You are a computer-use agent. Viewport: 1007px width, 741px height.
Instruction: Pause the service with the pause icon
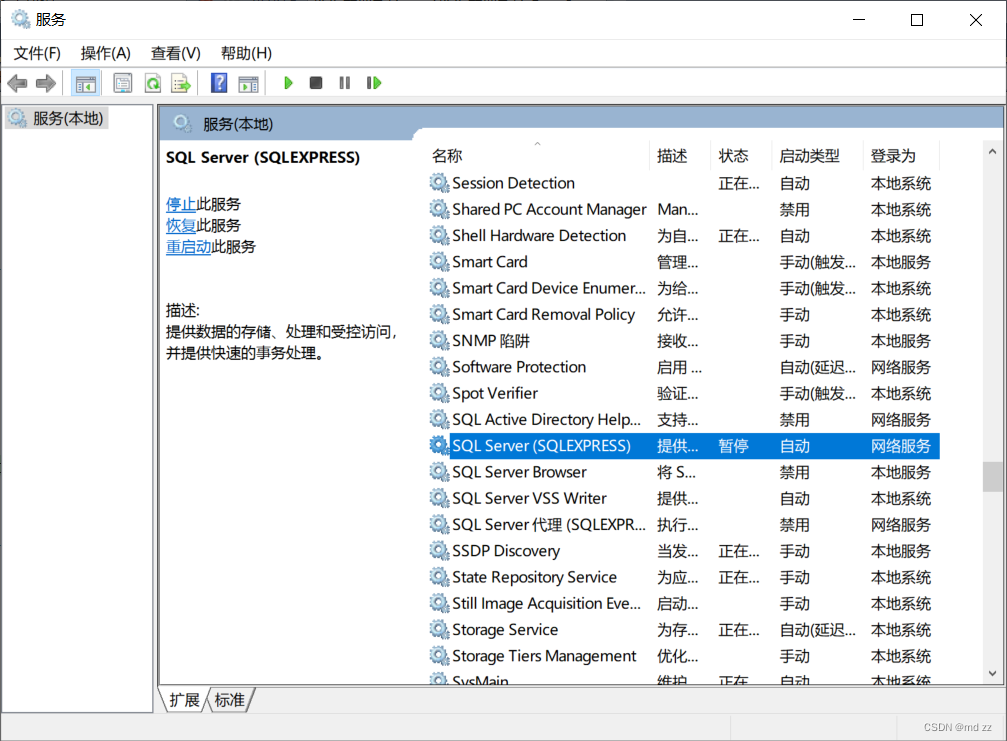point(344,82)
